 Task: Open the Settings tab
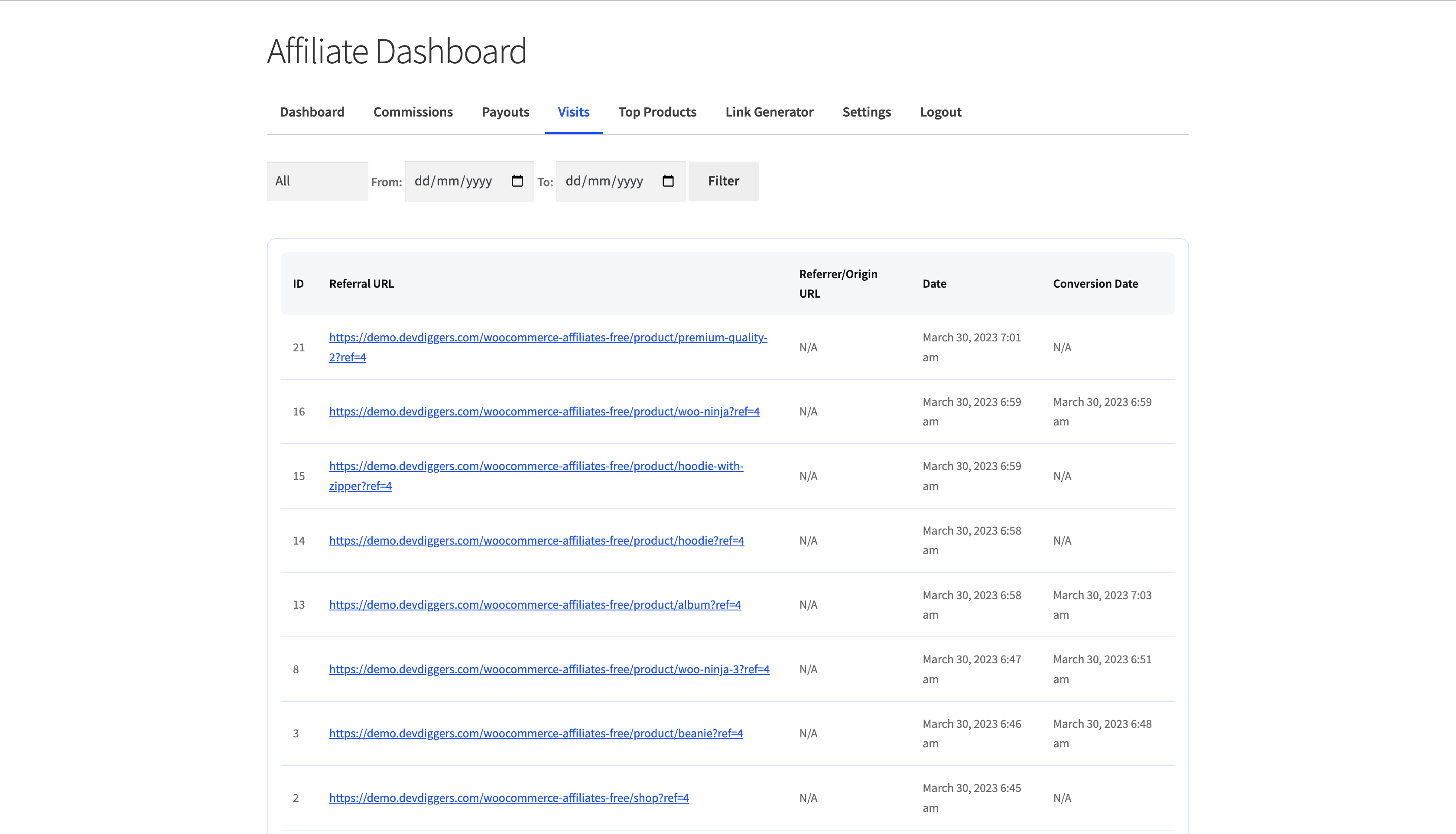[x=866, y=112]
